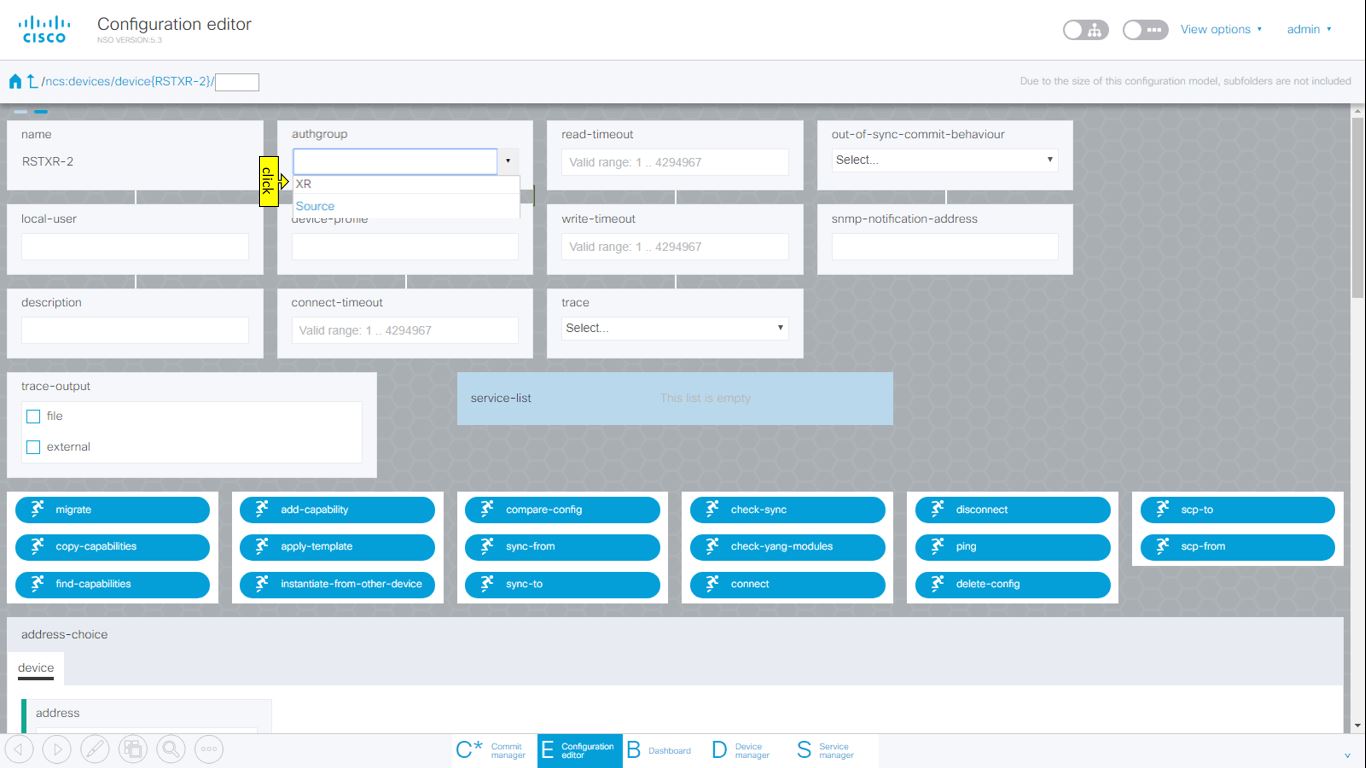
Task: Choose Source from the authgroup list
Action: point(314,206)
